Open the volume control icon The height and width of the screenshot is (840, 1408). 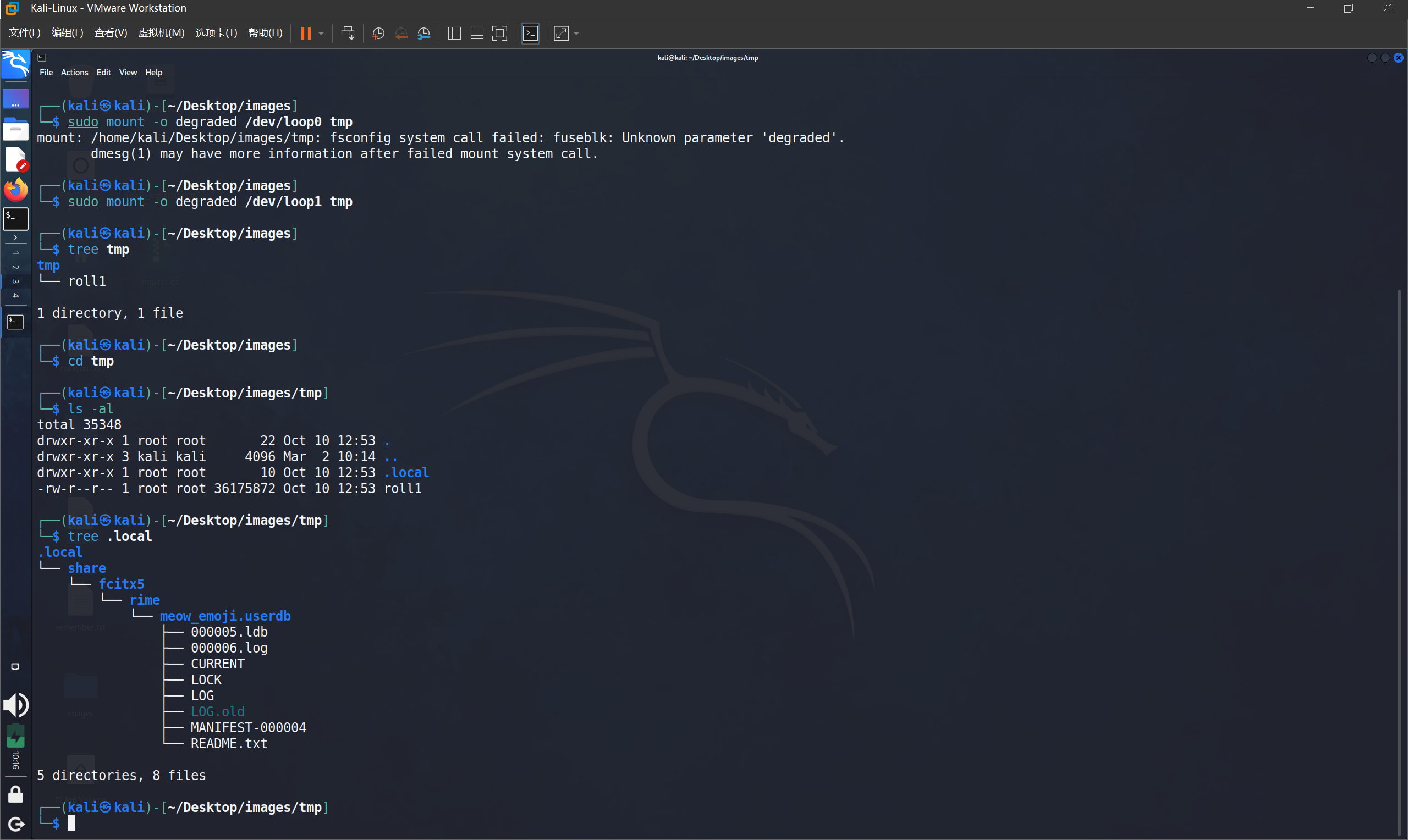(x=15, y=705)
